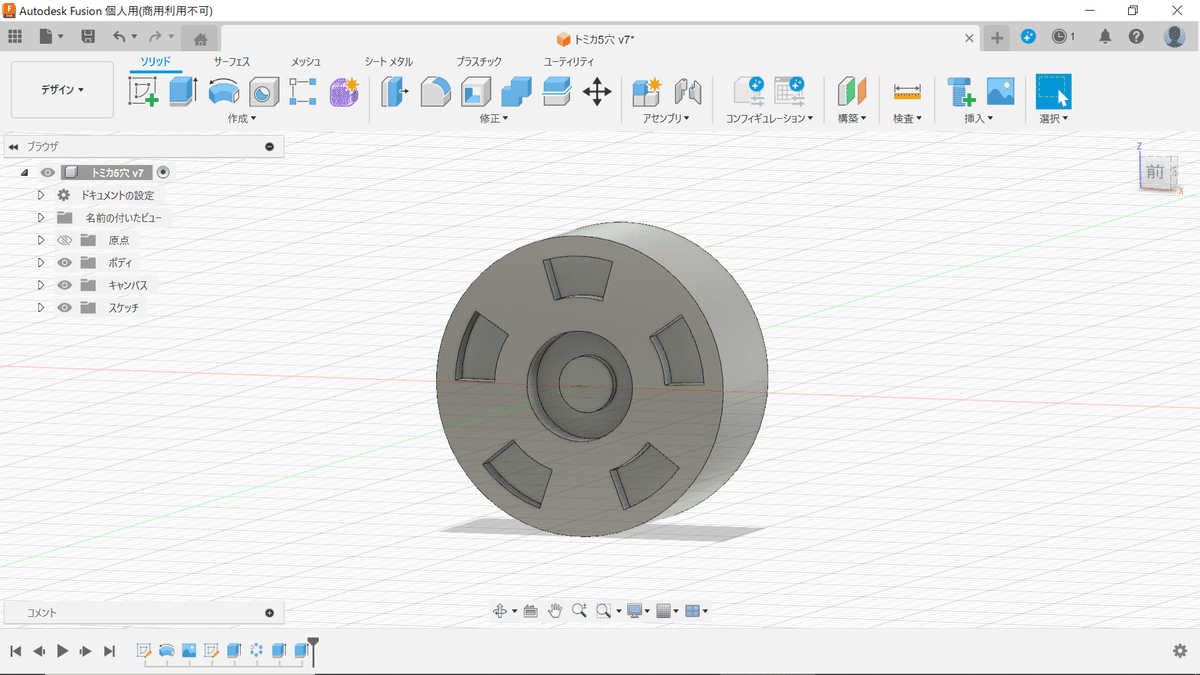The image size is (1200, 675).
Task: Expand the コメント panel plus button
Action: (269, 613)
